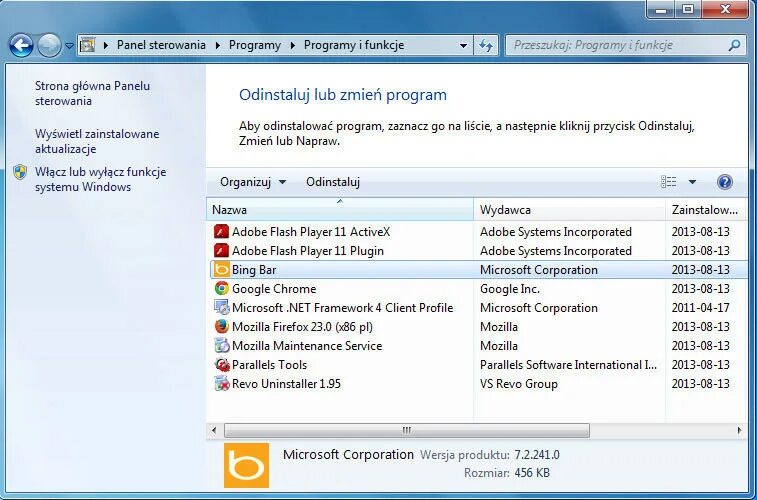The image size is (757, 500).
Task: Click Mozilla Maintenance Service text
Action: (307, 346)
